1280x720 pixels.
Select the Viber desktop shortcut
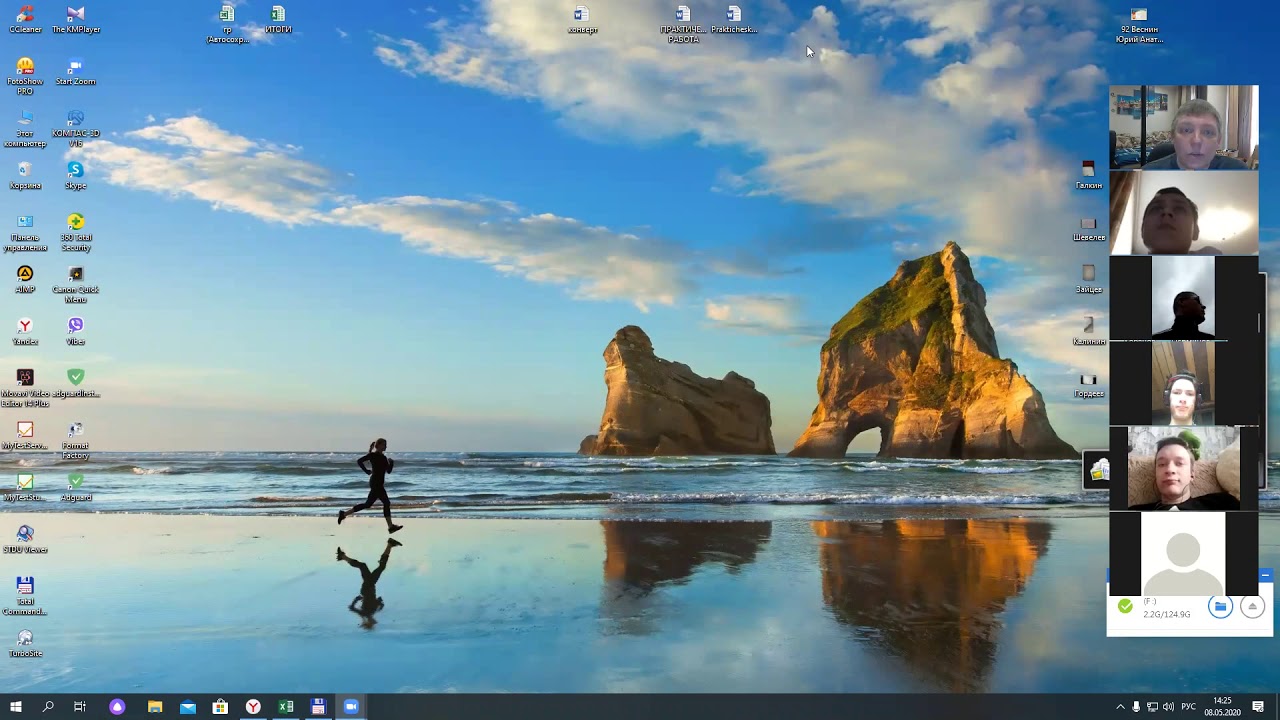click(x=76, y=331)
